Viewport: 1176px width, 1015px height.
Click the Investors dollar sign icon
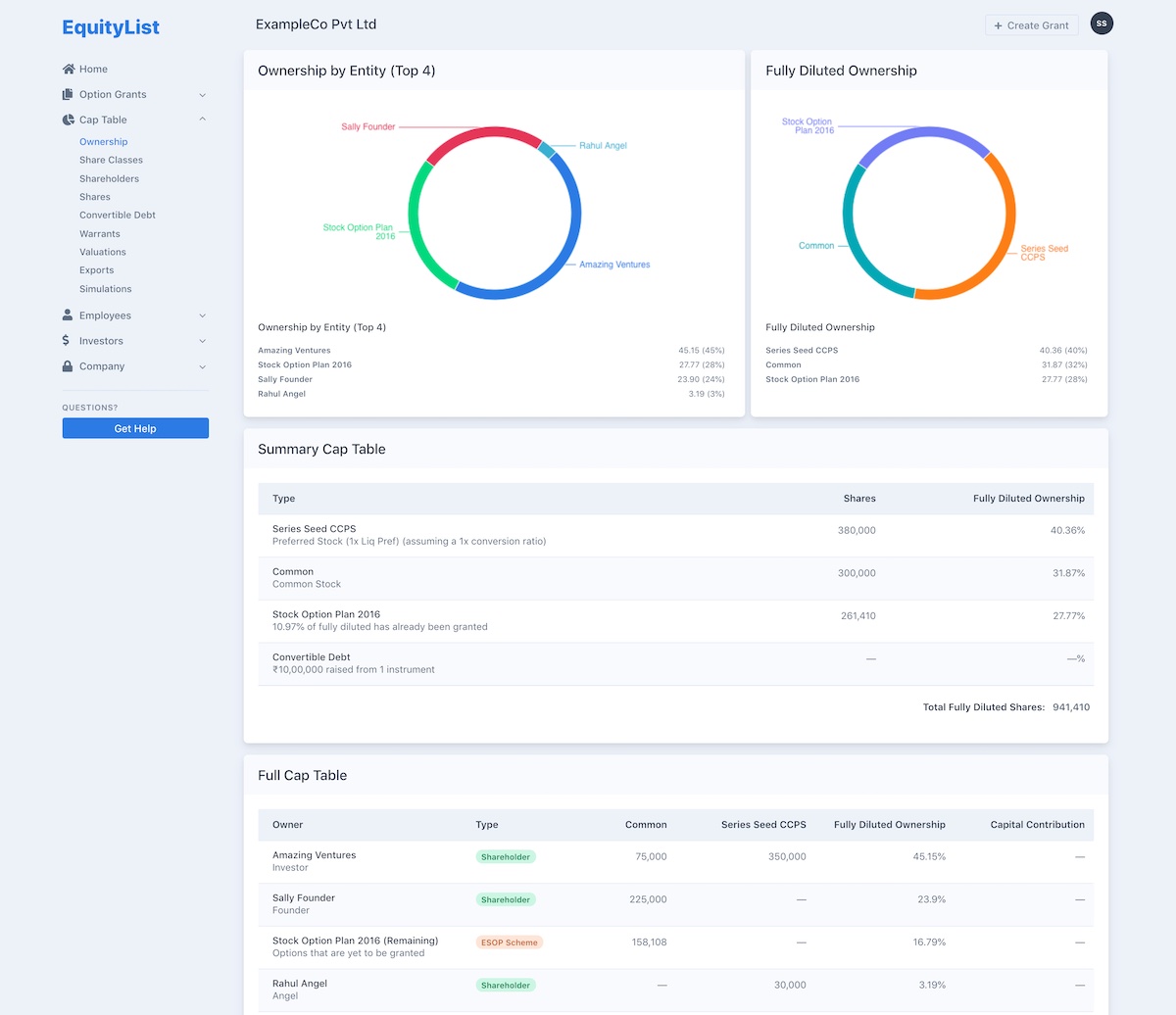[x=67, y=341]
